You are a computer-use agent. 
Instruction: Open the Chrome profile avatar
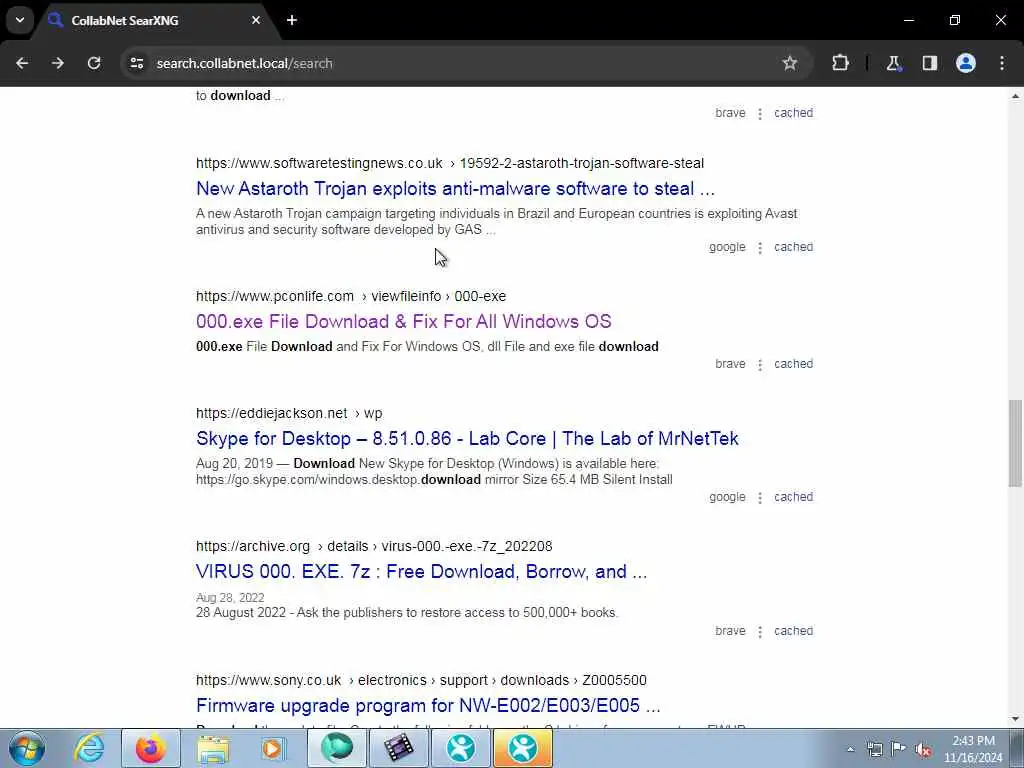click(x=966, y=63)
